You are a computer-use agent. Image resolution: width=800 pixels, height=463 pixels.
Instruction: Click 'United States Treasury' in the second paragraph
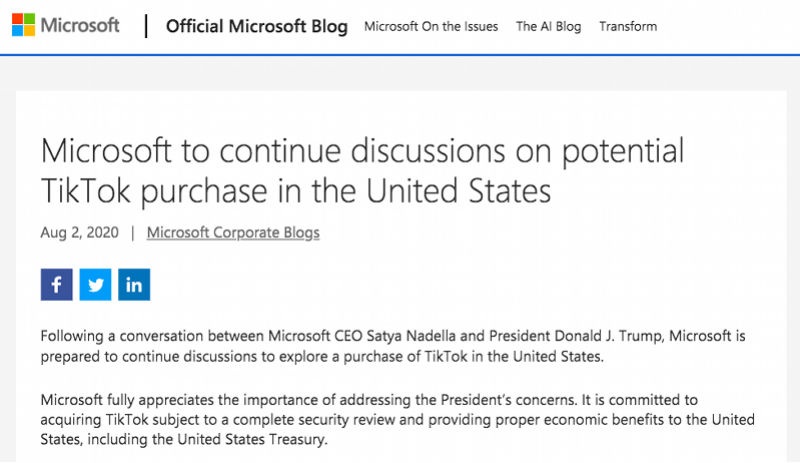coord(251,440)
